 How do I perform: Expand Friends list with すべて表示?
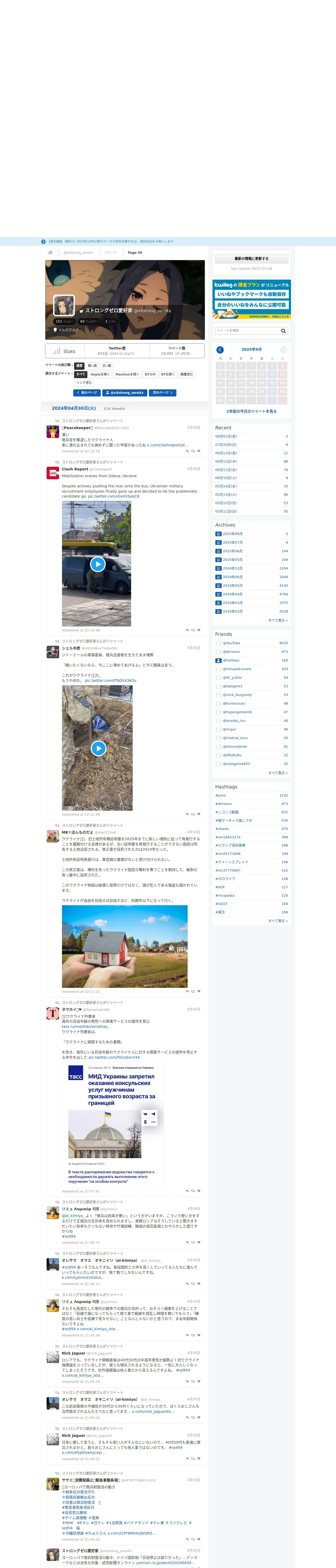pyautogui.click(x=278, y=773)
